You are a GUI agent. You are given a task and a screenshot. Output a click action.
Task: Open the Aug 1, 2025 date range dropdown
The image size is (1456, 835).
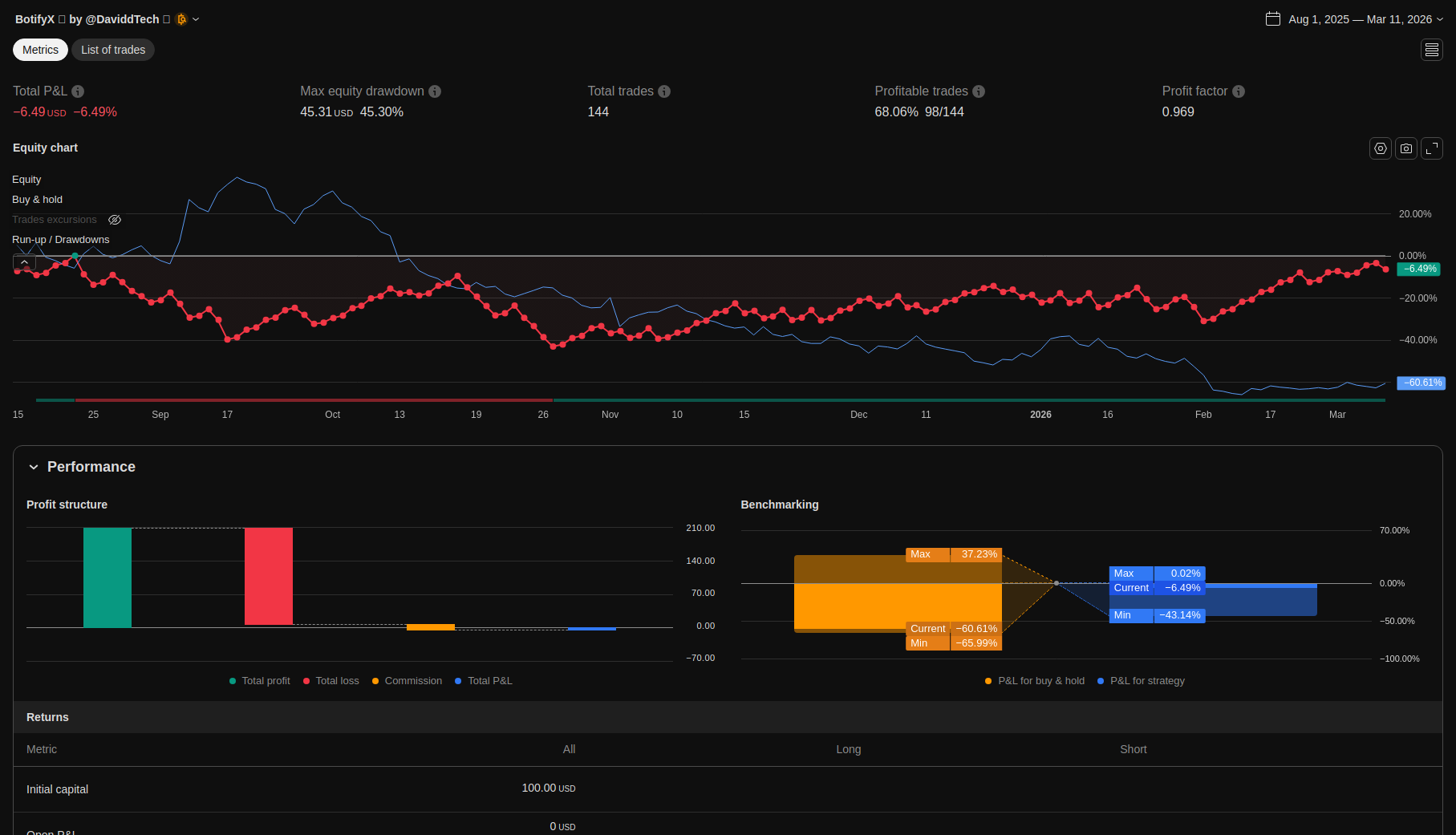coord(1354,19)
